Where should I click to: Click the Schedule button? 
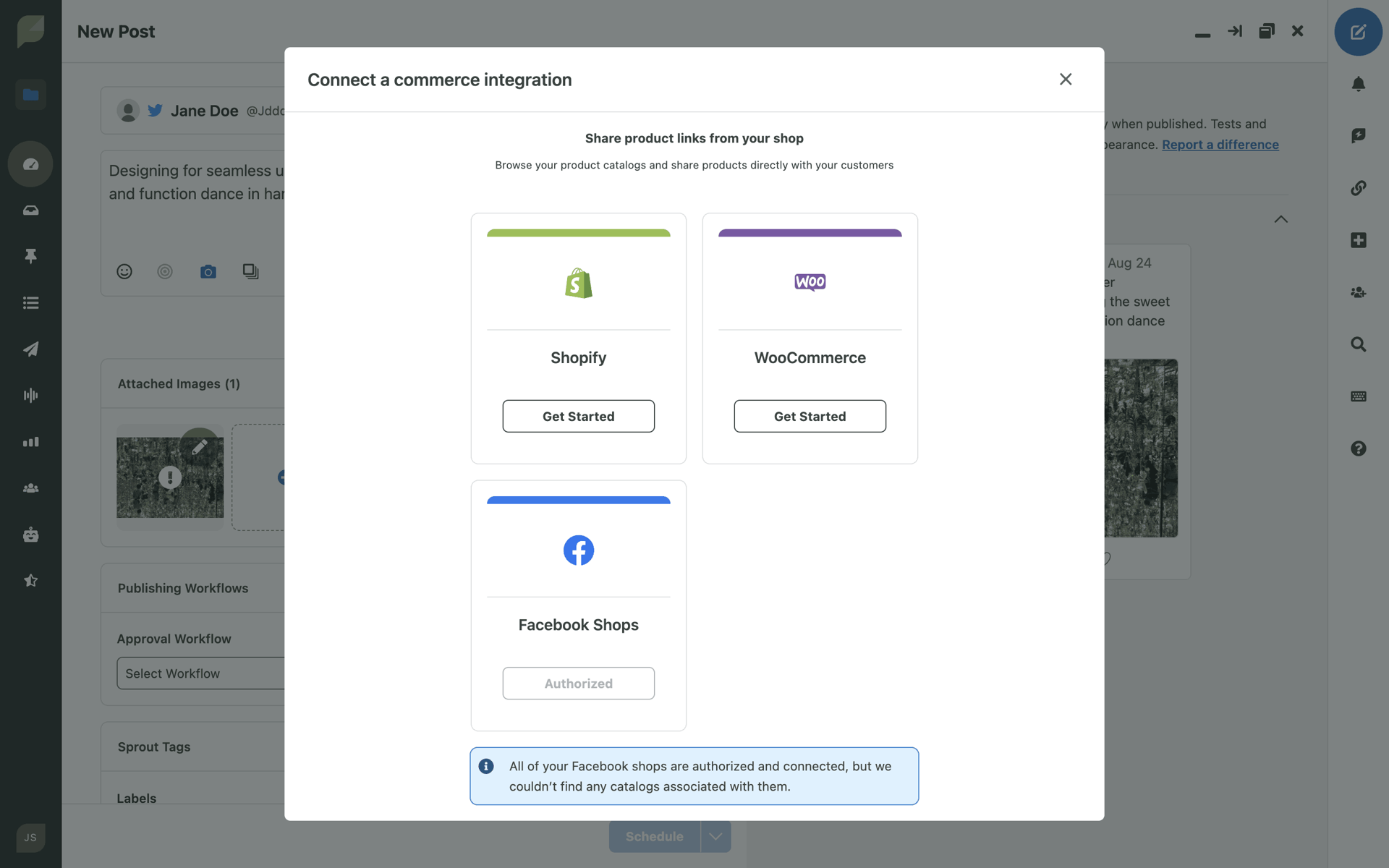[655, 837]
